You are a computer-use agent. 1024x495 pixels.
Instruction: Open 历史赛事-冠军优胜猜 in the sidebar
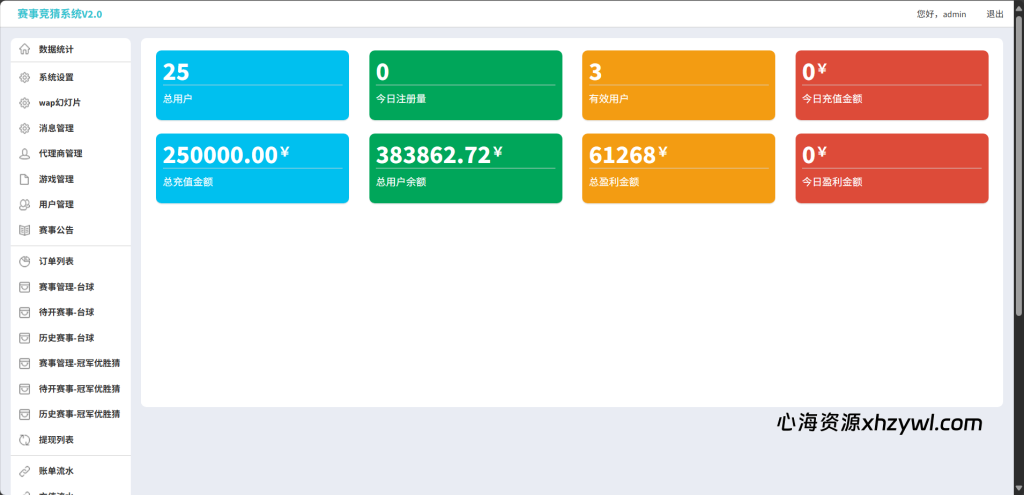point(79,414)
